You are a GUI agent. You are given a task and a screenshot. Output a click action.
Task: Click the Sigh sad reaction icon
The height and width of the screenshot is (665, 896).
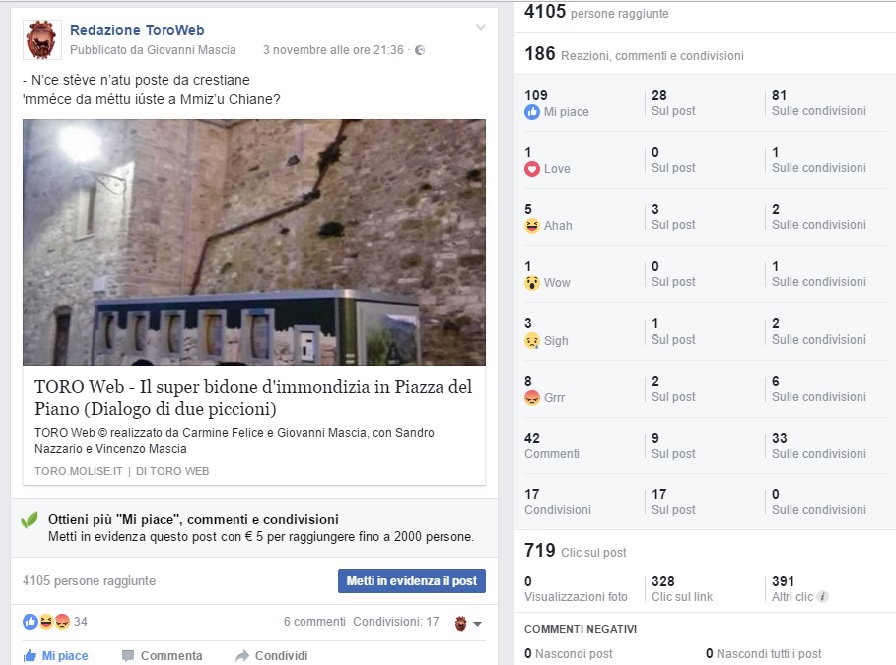[531, 341]
